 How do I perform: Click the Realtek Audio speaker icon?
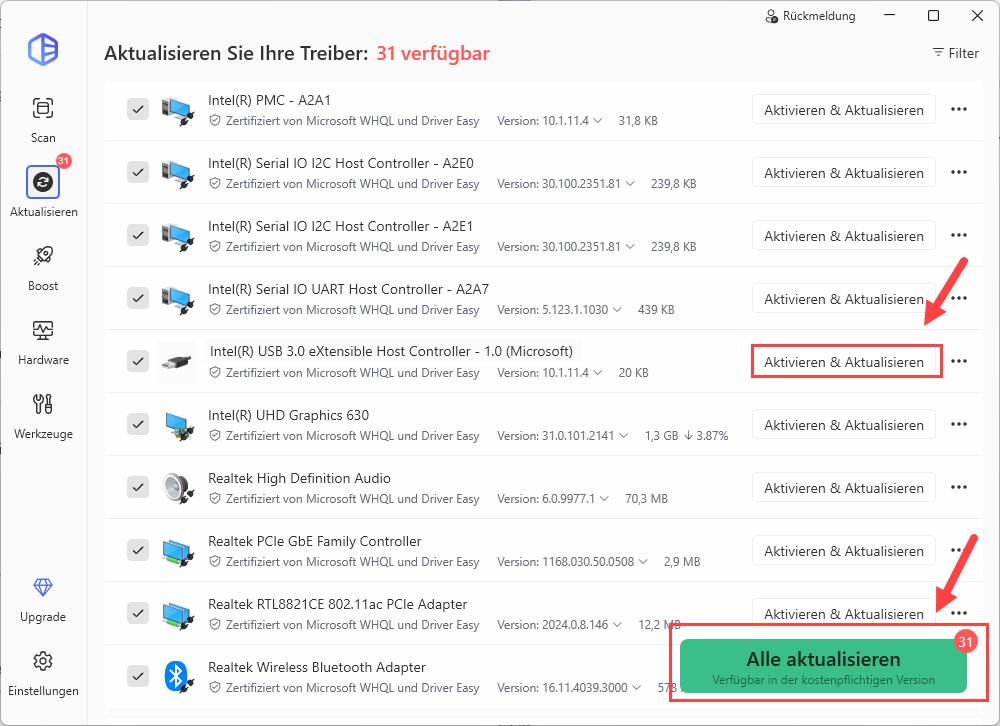177,488
